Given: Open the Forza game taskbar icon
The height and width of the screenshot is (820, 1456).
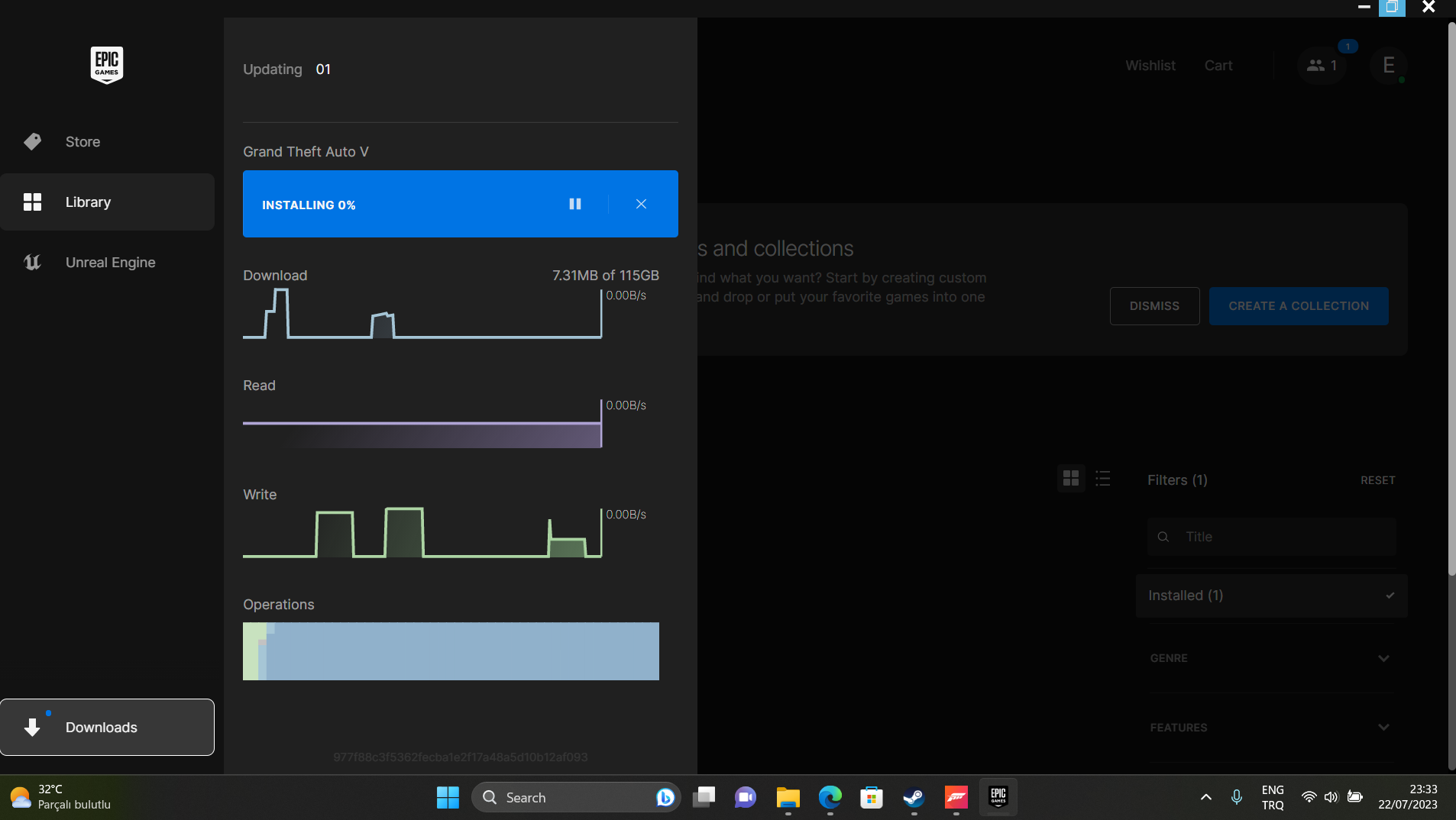Looking at the screenshot, I should tap(956, 798).
